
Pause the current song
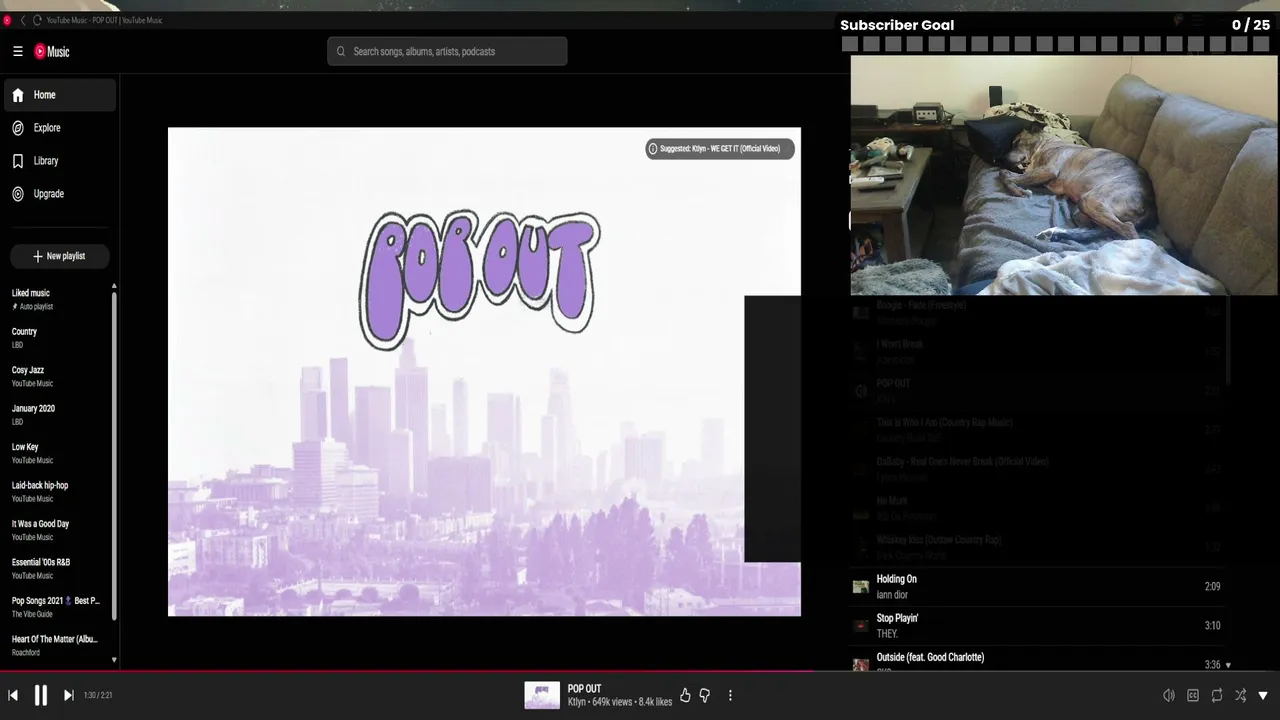(41, 695)
